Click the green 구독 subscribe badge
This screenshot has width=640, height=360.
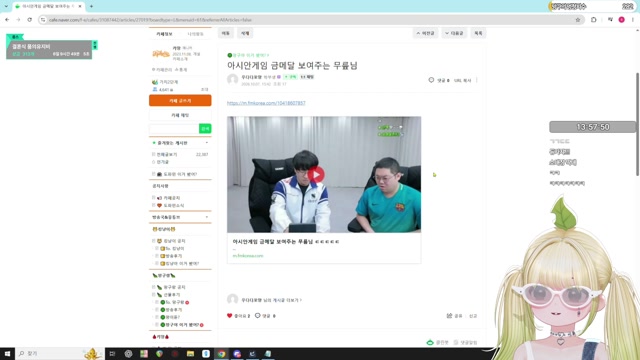pos(291,77)
